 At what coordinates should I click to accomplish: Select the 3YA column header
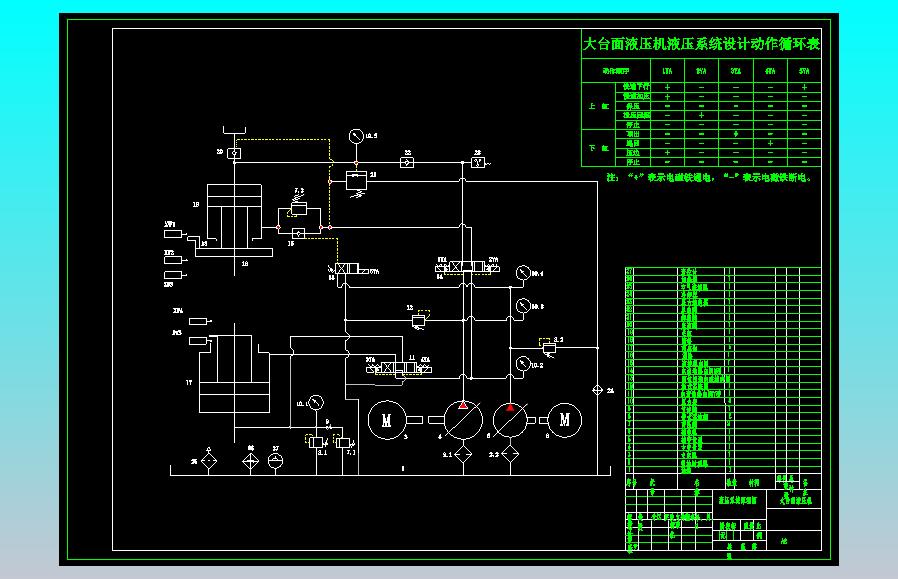pyautogui.click(x=735, y=71)
